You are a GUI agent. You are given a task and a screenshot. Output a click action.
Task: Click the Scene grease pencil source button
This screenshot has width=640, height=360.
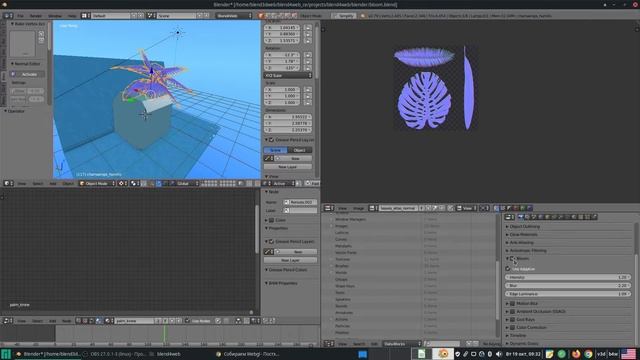(276, 150)
